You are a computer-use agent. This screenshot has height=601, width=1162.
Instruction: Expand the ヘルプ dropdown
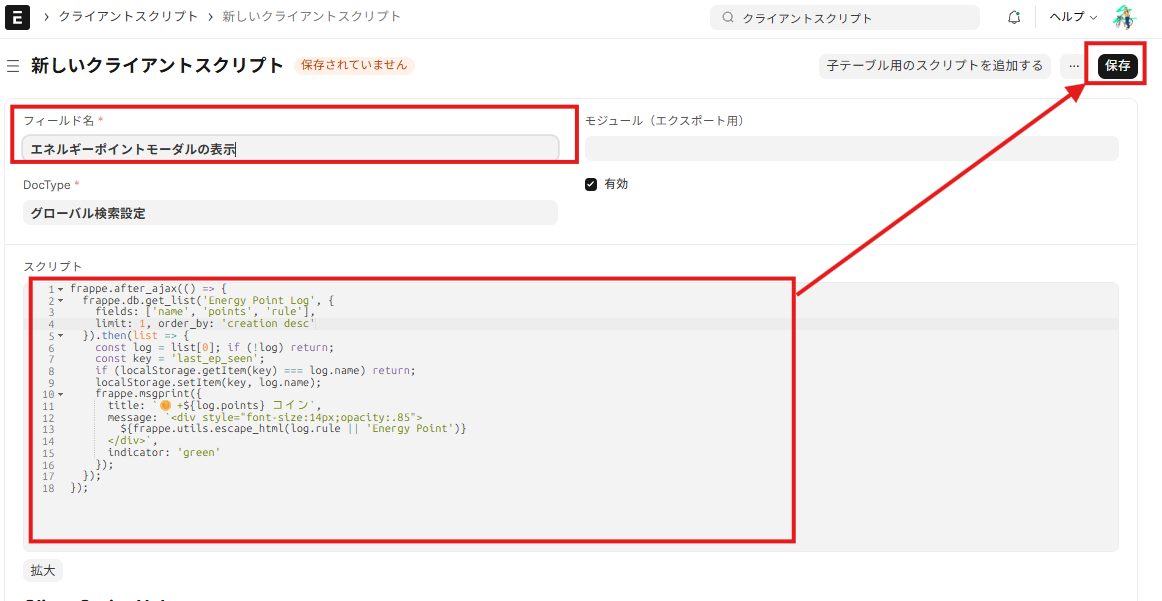[1072, 17]
